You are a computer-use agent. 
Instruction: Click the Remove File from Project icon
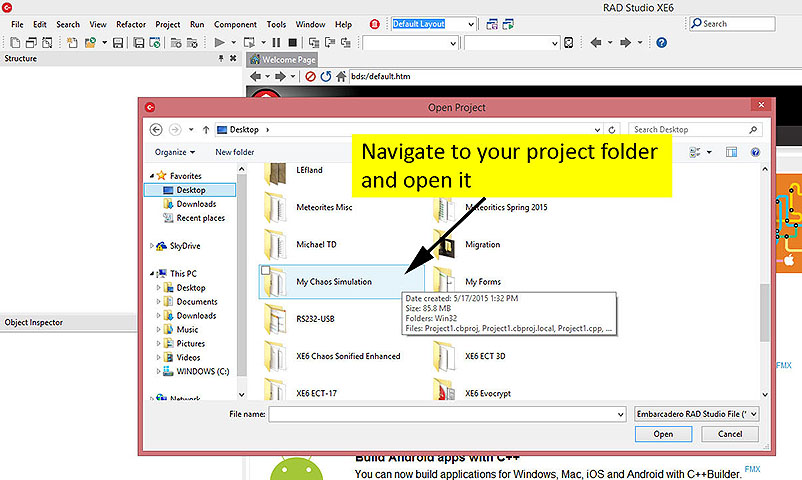tap(192, 42)
